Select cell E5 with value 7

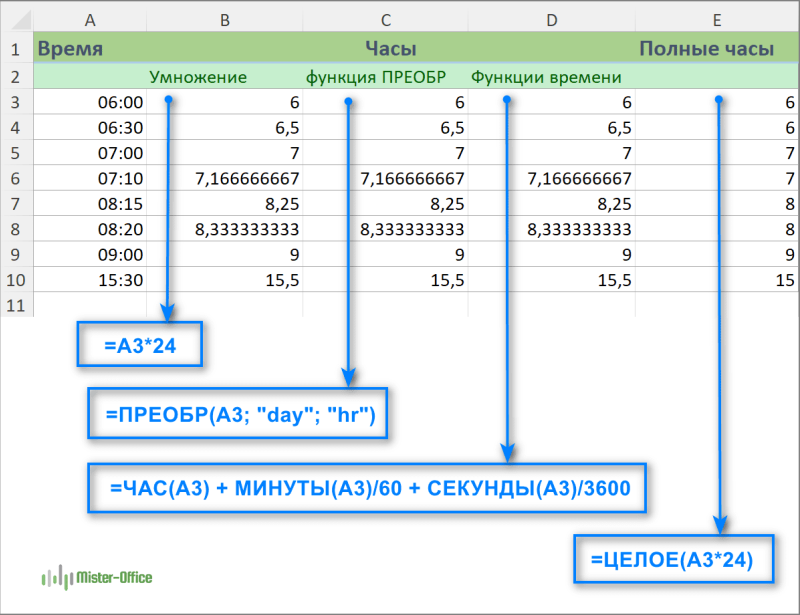717,153
